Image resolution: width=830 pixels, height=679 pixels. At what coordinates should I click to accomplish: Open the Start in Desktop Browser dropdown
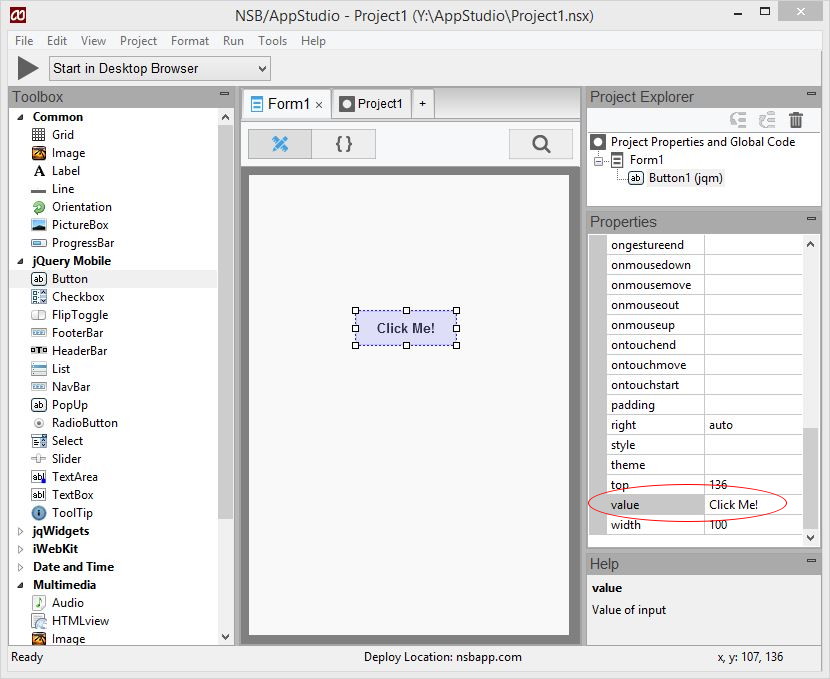pyautogui.click(x=160, y=69)
